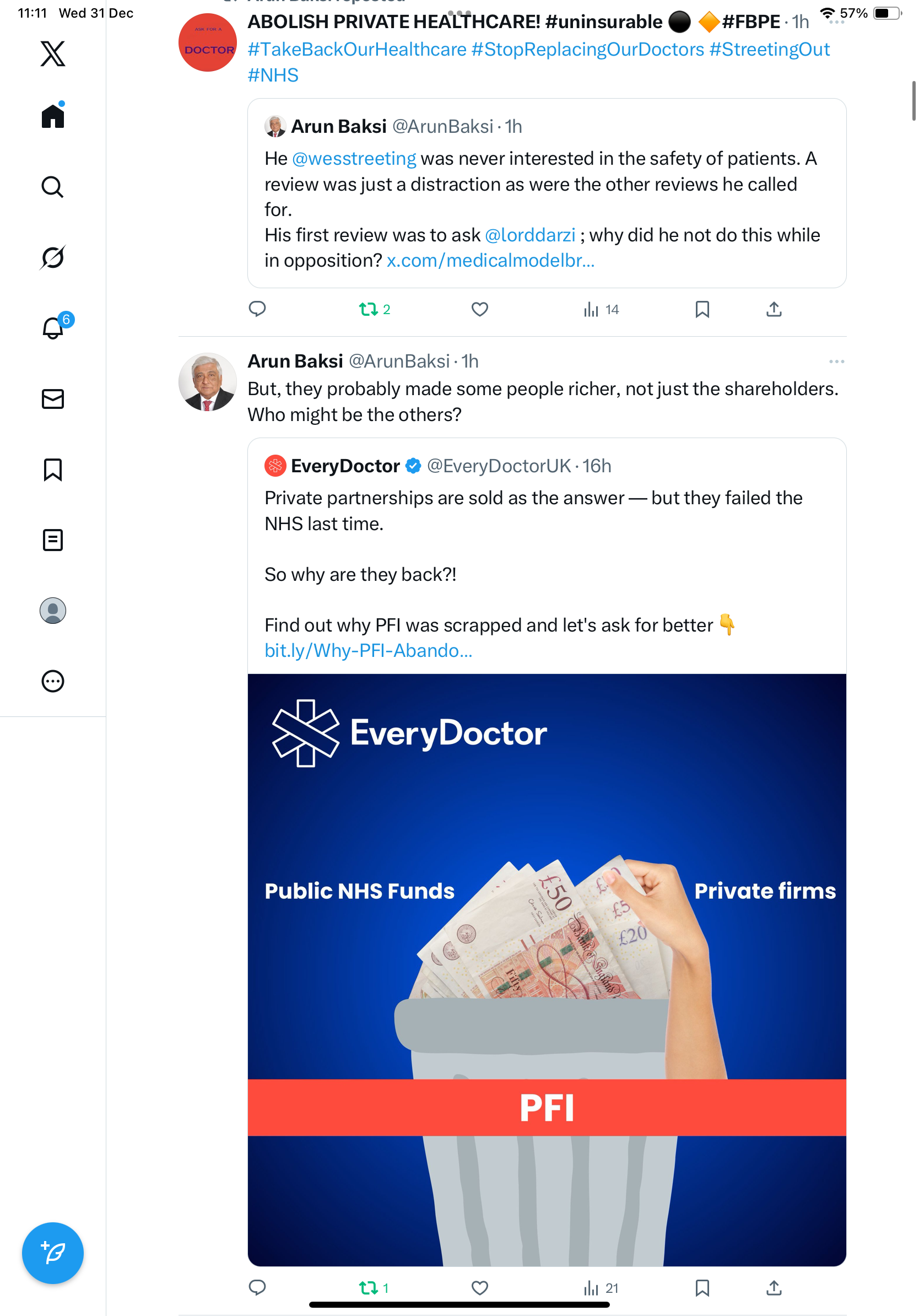Viewport: 919px width, 1316px height.
Task: Open the #TakeBackOurHealthcare hashtag
Action: point(357,49)
